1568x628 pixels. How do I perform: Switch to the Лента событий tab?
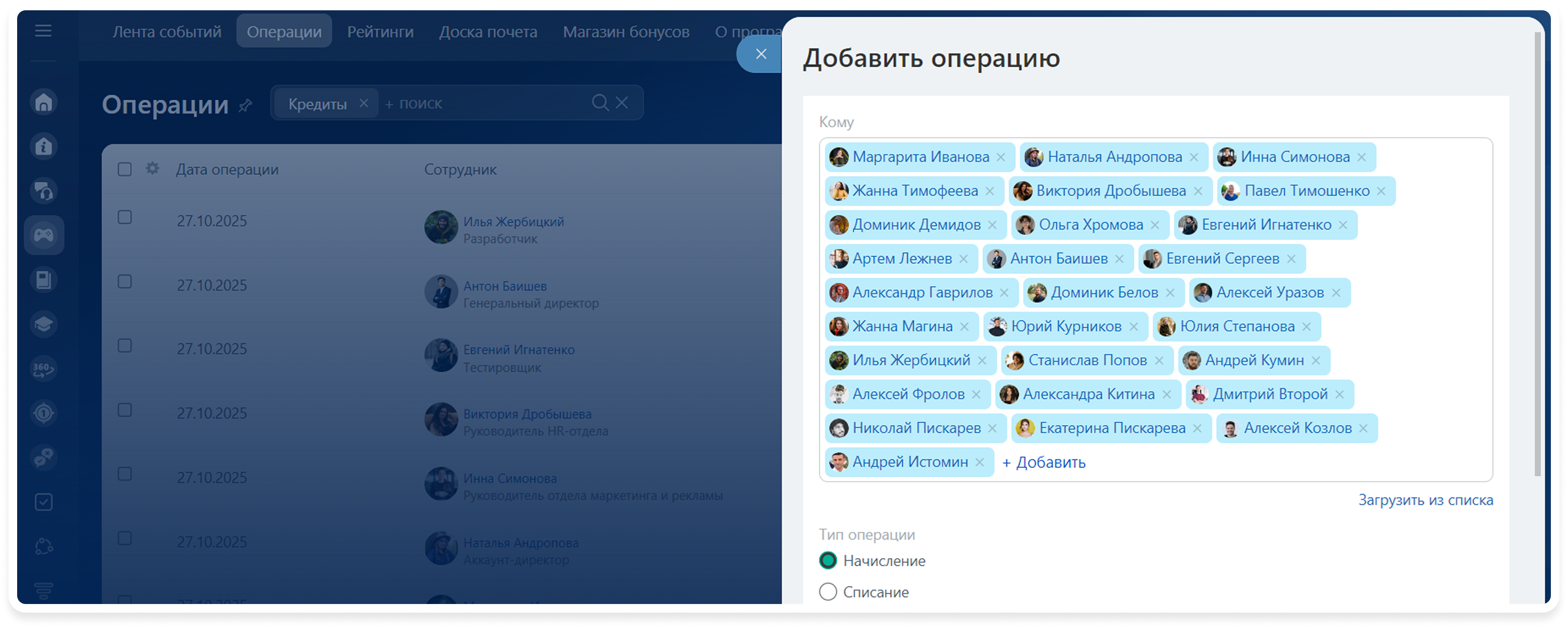(x=167, y=31)
